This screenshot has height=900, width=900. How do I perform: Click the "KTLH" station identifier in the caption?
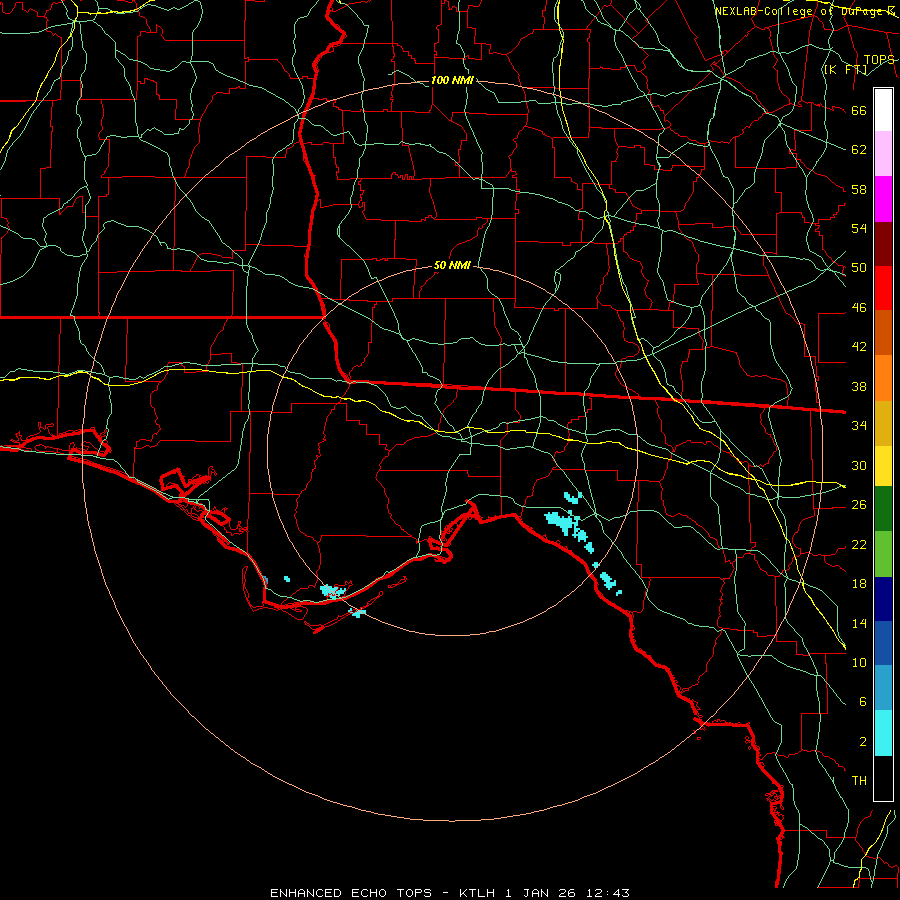point(477,893)
